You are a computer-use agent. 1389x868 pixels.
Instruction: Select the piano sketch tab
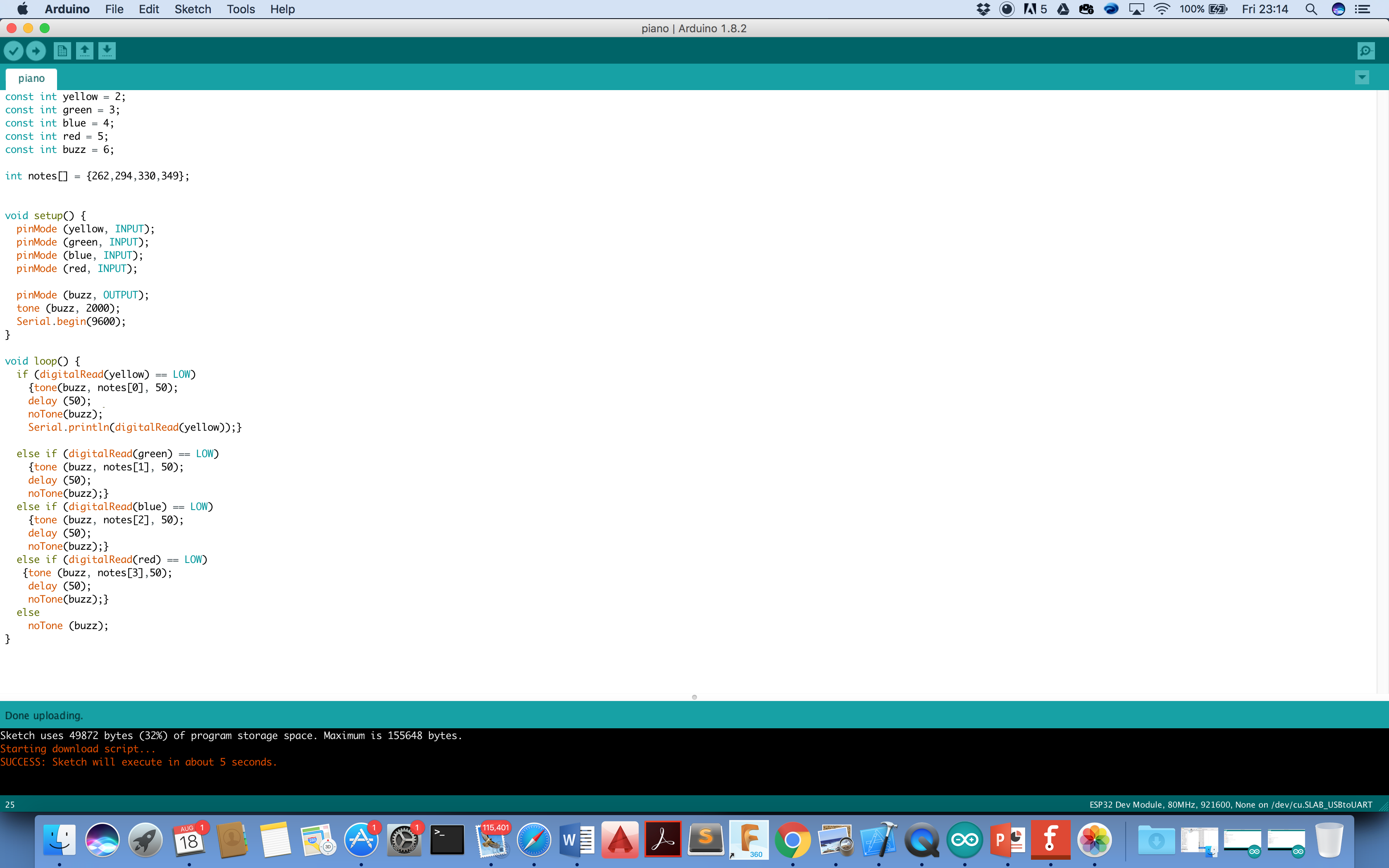tap(31, 79)
